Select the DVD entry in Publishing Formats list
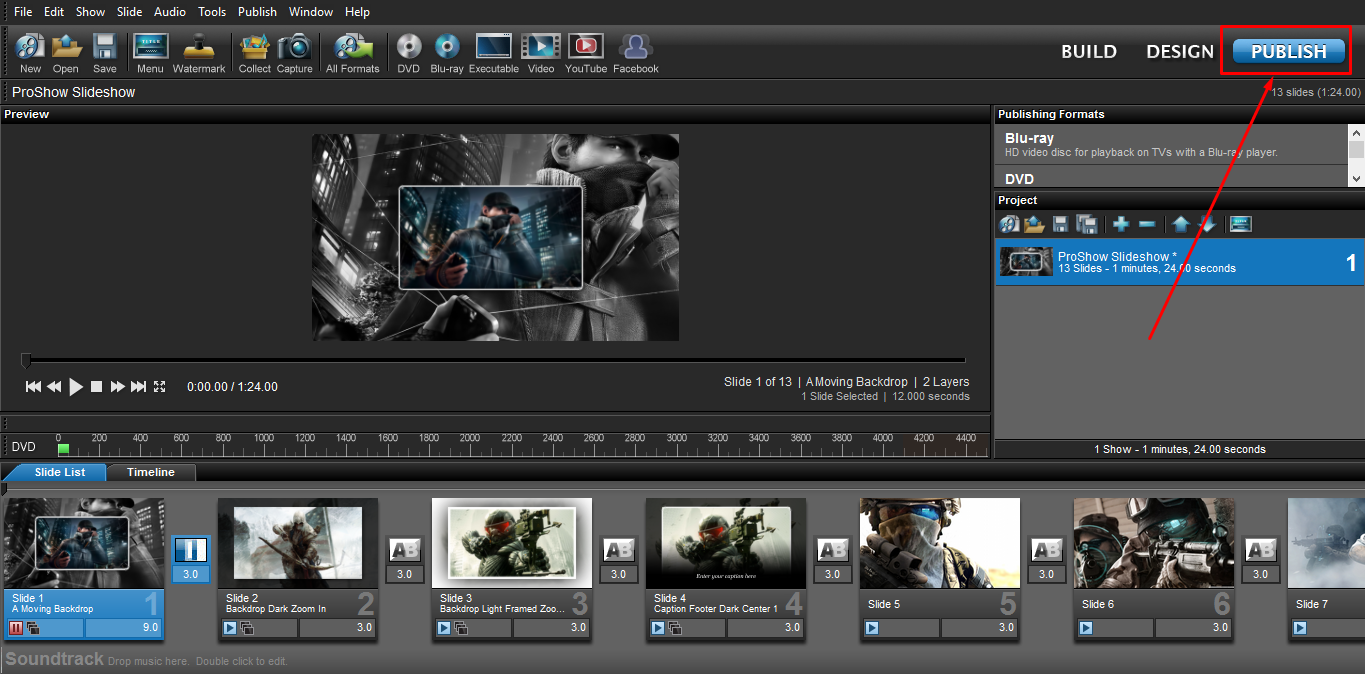This screenshot has height=674, width=1365. [1171, 178]
